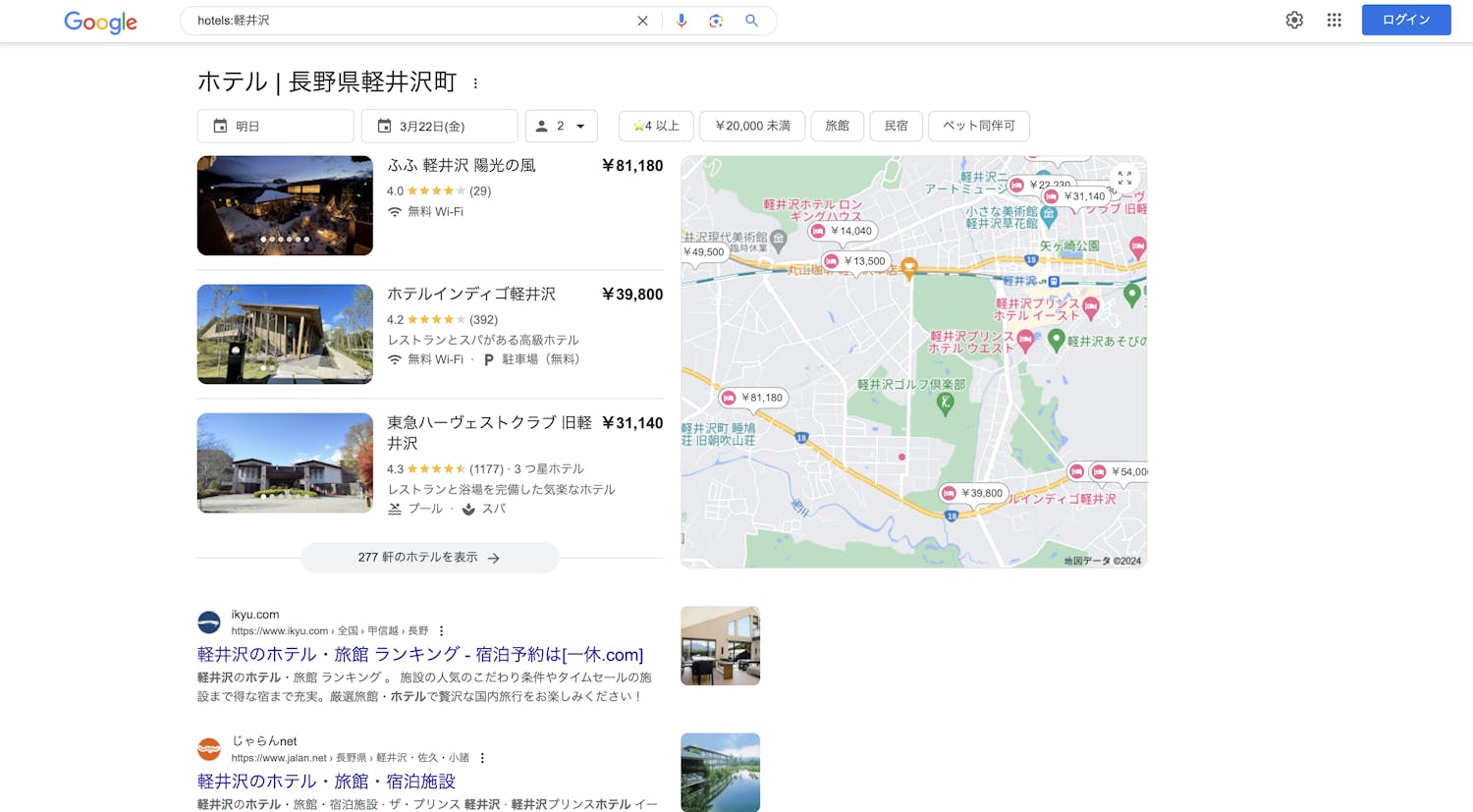Image resolution: width=1473 pixels, height=812 pixels.
Task: Click 277 軒のホテルを表示 button
Action: click(x=429, y=558)
